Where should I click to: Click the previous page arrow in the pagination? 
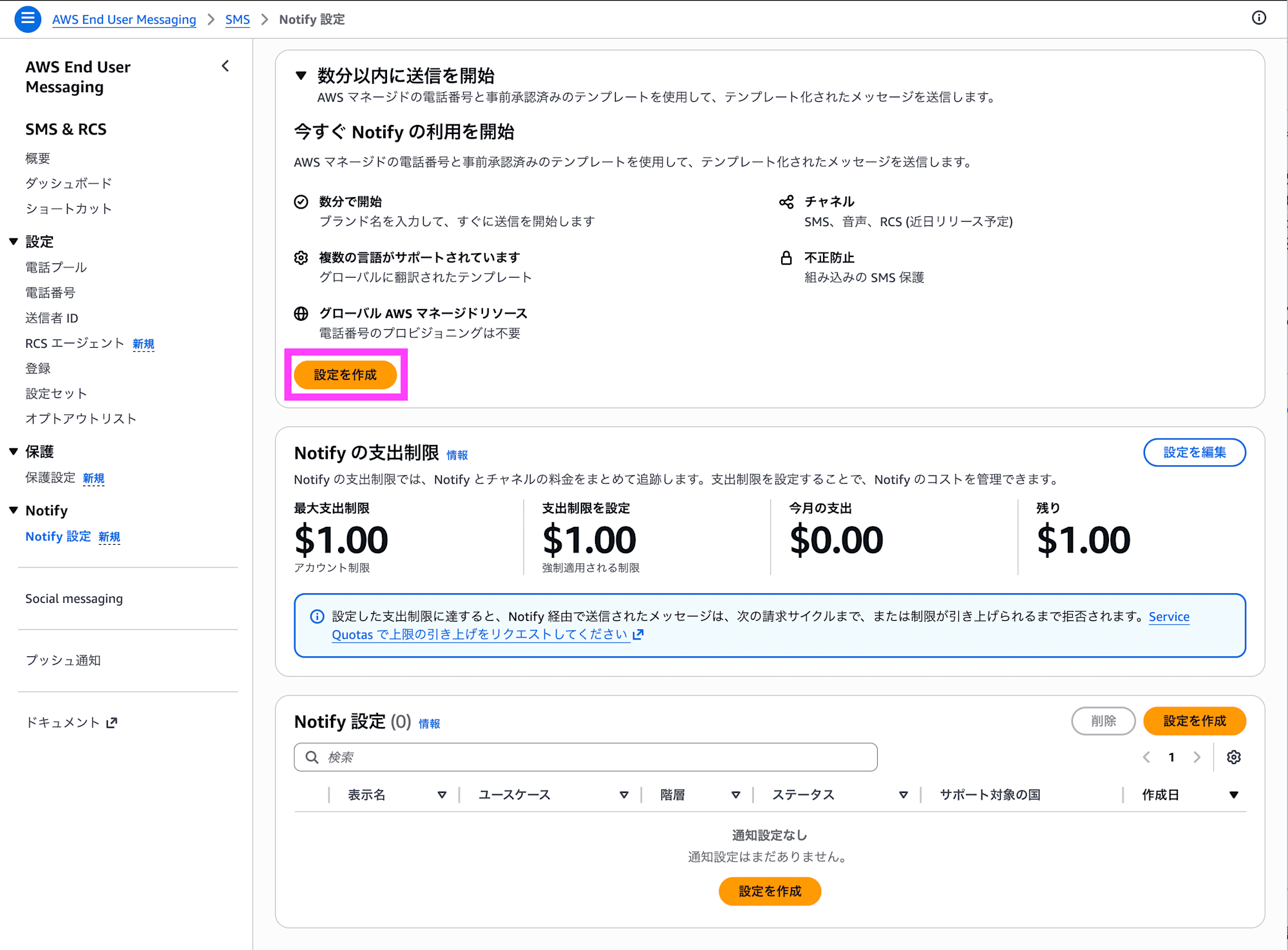pos(1146,757)
